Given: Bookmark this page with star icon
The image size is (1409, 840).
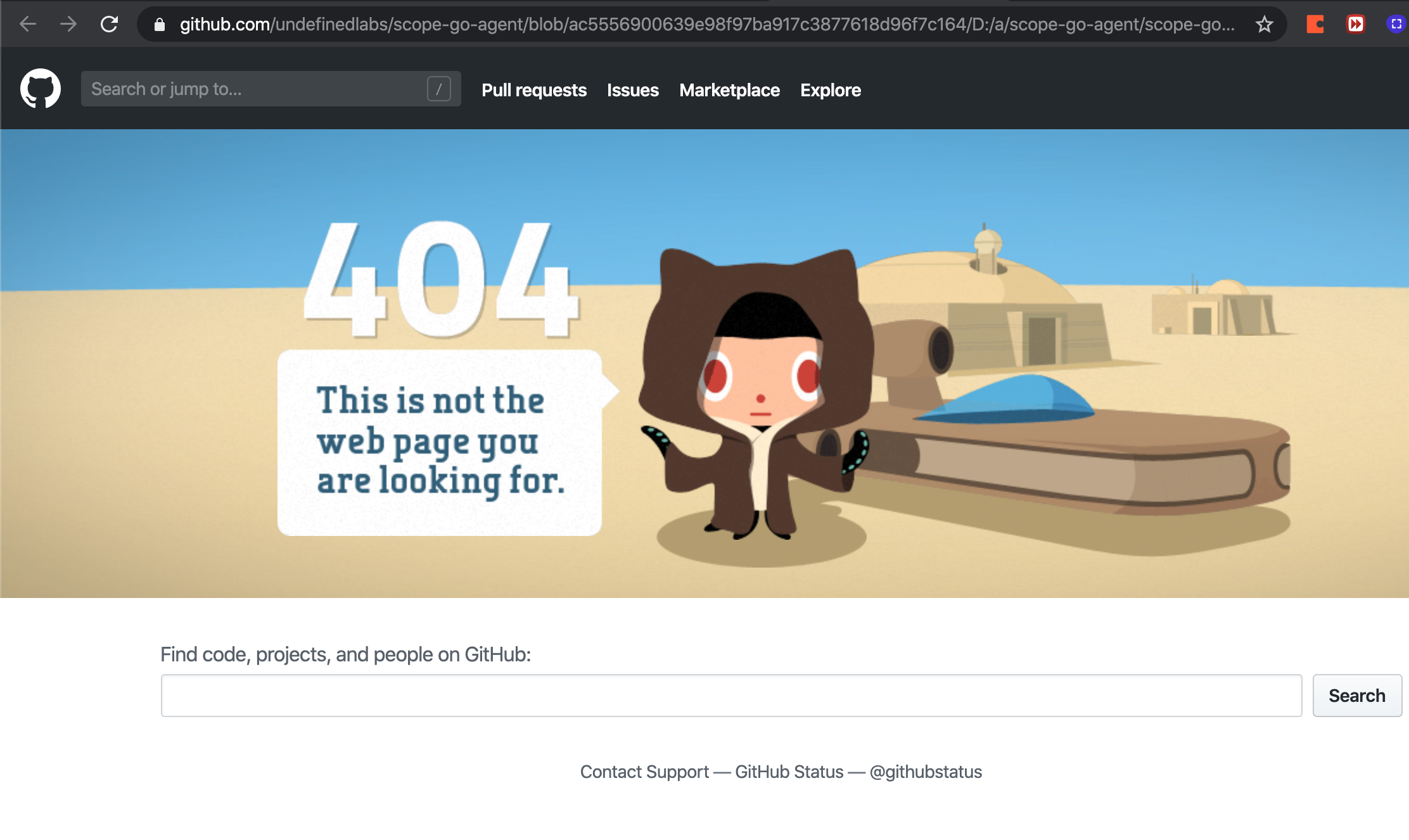Looking at the screenshot, I should click(x=1264, y=24).
